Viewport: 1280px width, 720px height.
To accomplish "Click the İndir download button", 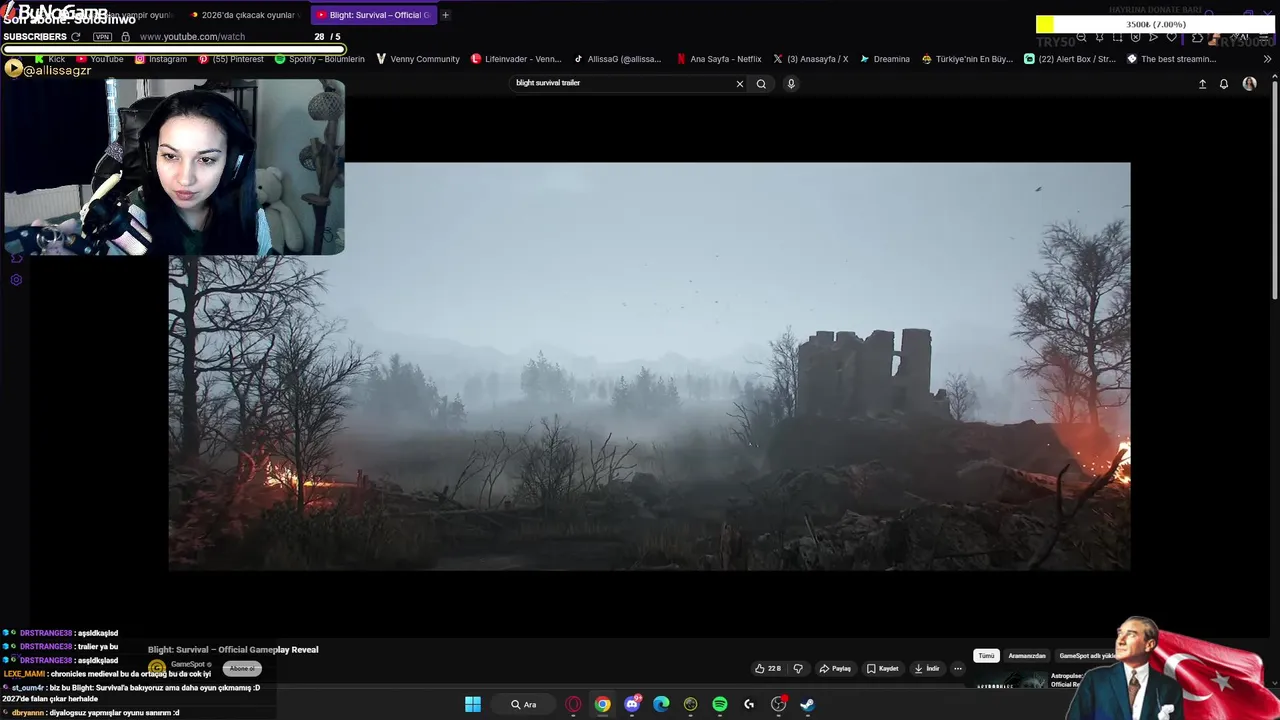I will click(x=927, y=668).
